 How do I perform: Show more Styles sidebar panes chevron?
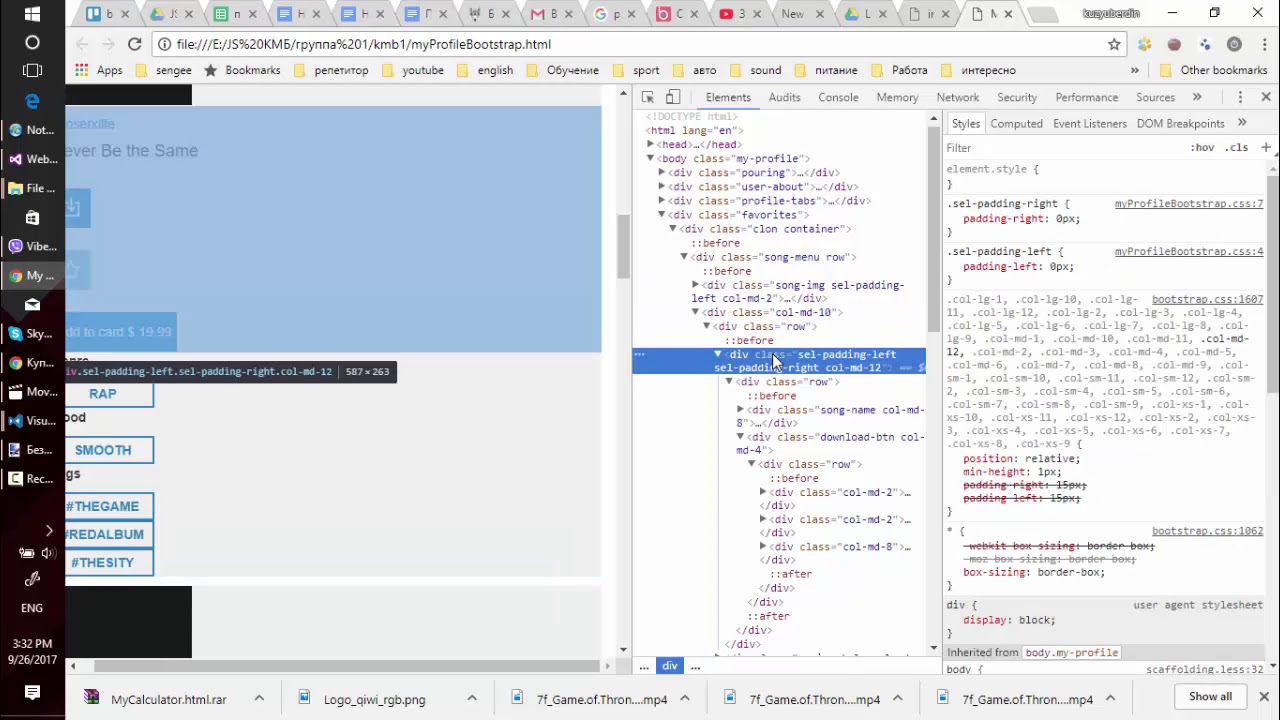click(x=1242, y=123)
